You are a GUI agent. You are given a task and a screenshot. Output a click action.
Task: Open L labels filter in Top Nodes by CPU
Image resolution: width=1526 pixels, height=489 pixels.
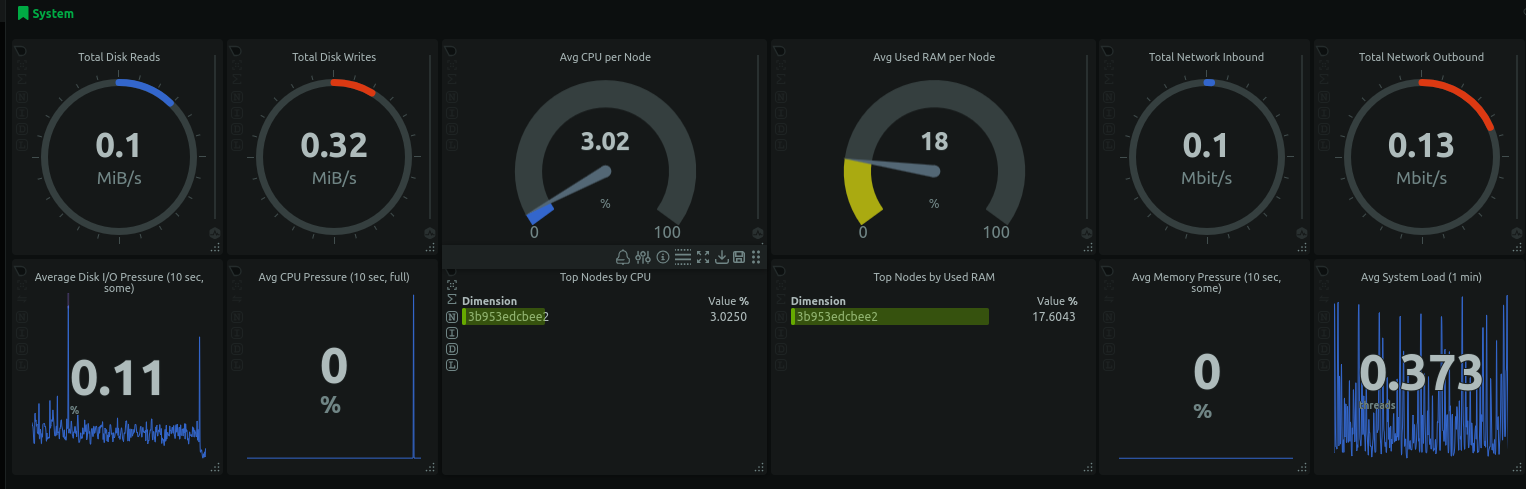[451, 365]
